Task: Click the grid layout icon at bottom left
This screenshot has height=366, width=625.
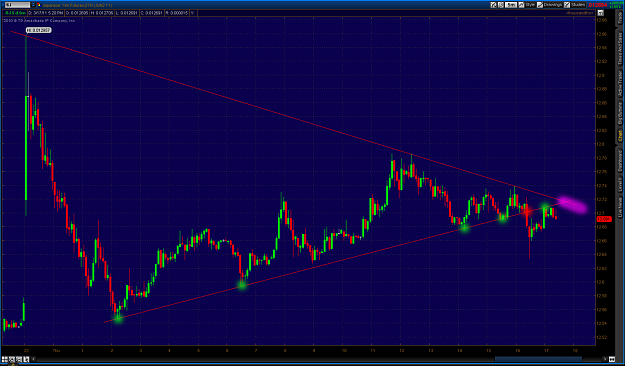Action: pos(4,359)
